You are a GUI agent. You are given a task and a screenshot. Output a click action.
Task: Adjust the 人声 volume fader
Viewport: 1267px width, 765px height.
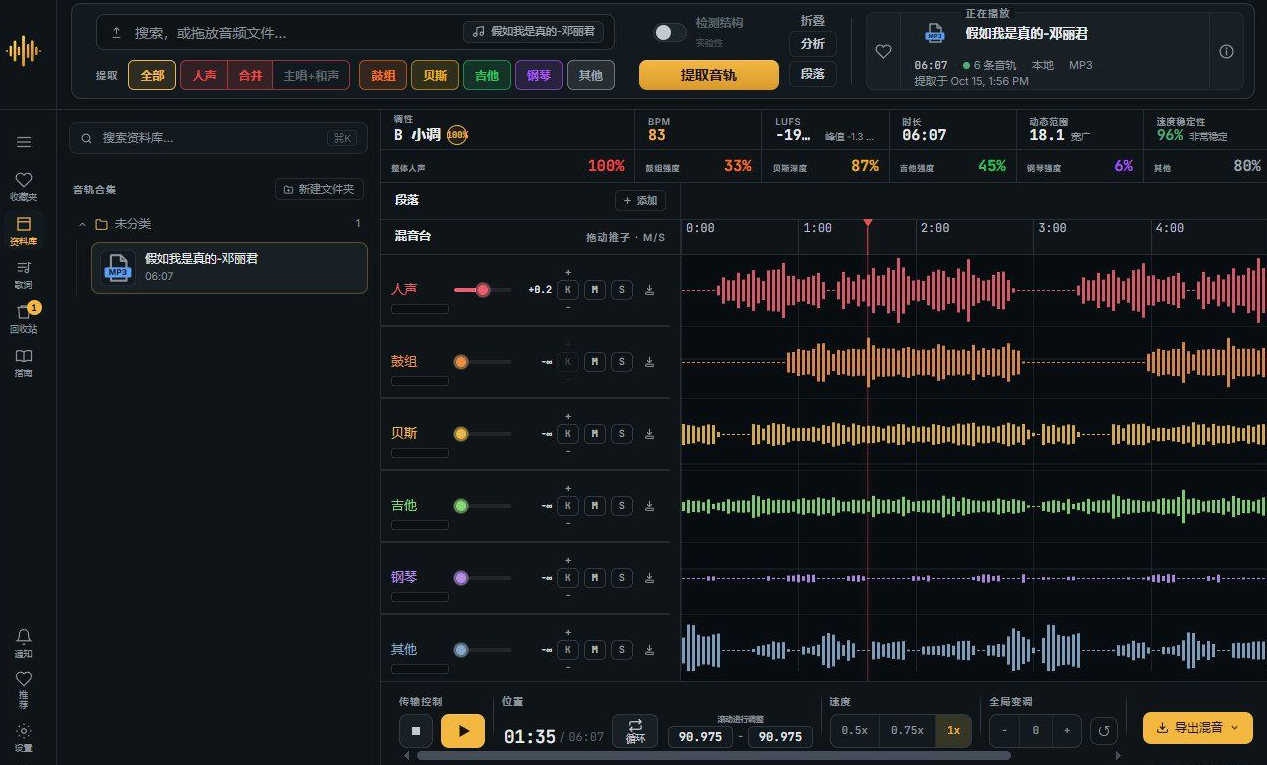pos(483,290)
